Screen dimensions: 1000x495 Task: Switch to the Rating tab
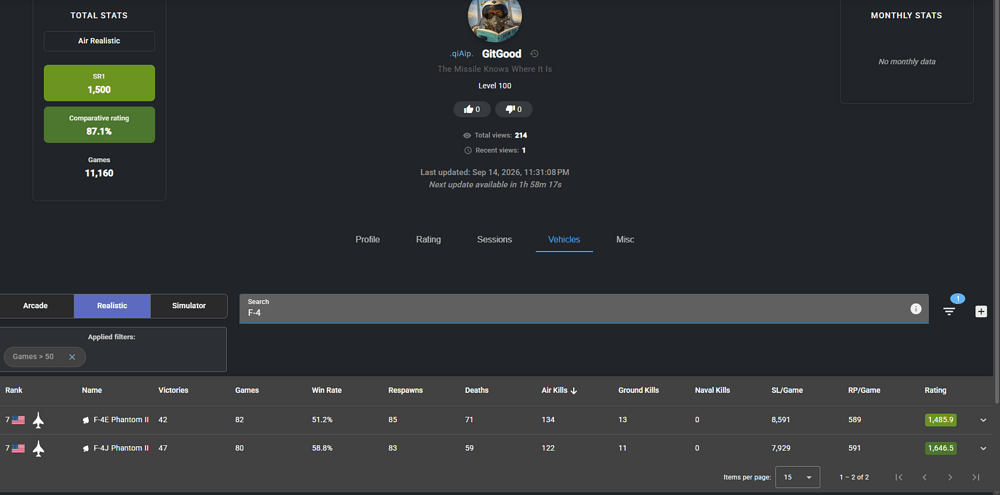coord(429,240)
